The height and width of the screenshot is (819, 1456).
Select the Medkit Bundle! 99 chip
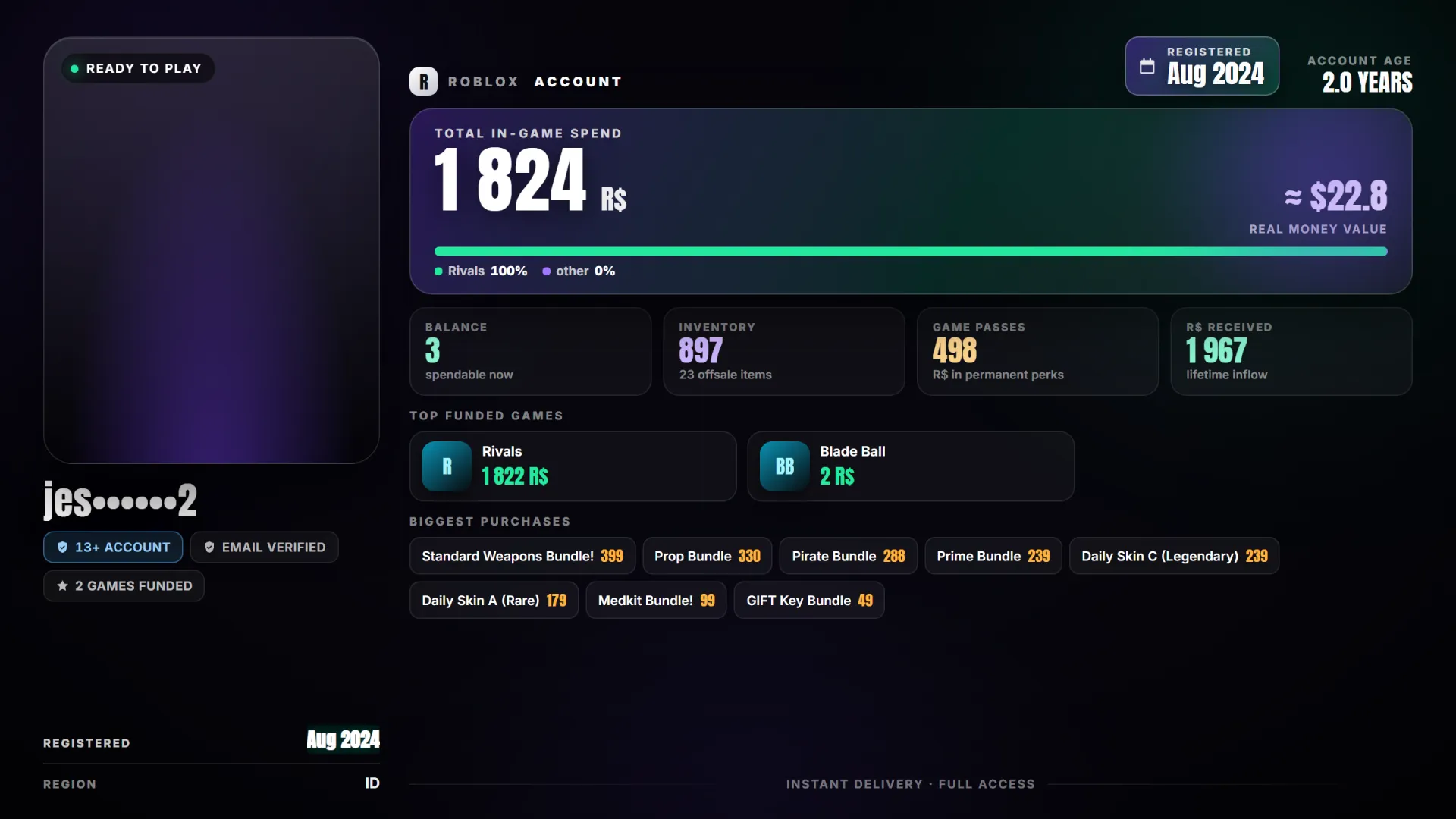point(656,601)
